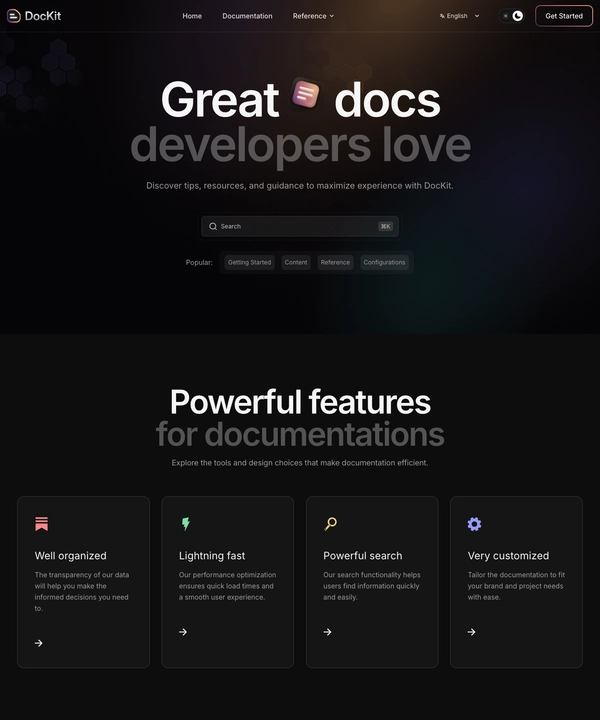
Task: Click the DocKit brand name text
Action: click(43, 16)
